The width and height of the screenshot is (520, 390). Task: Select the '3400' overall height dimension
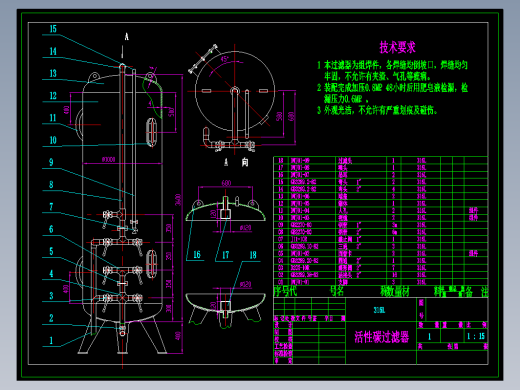click(178, 199)
